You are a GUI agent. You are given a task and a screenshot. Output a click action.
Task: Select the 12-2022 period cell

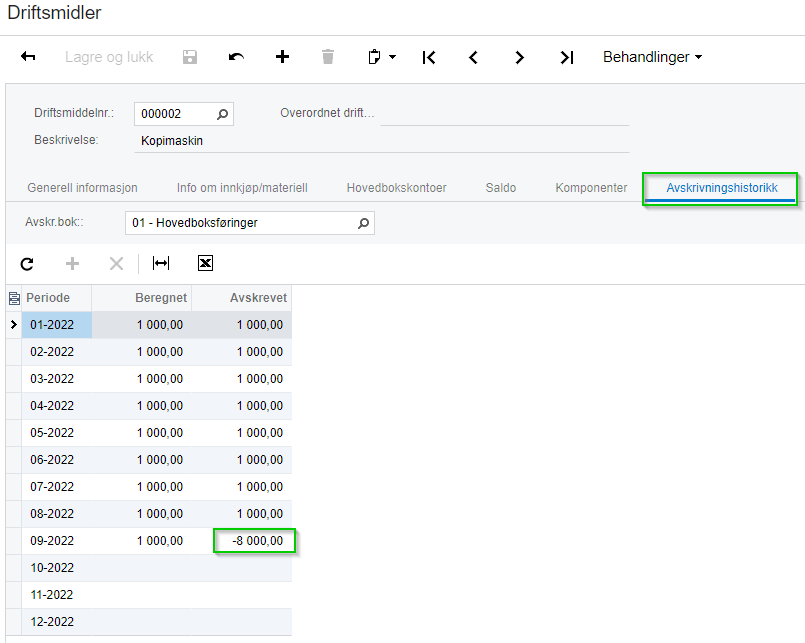[x=56, y=621]
